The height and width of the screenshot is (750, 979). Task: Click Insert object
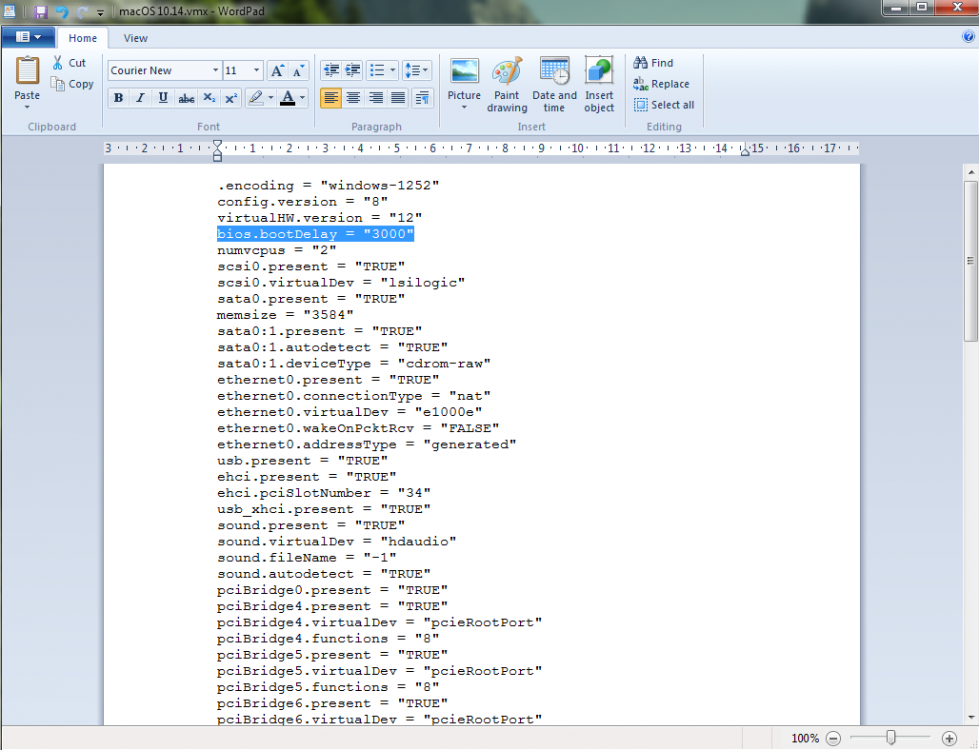599,85
